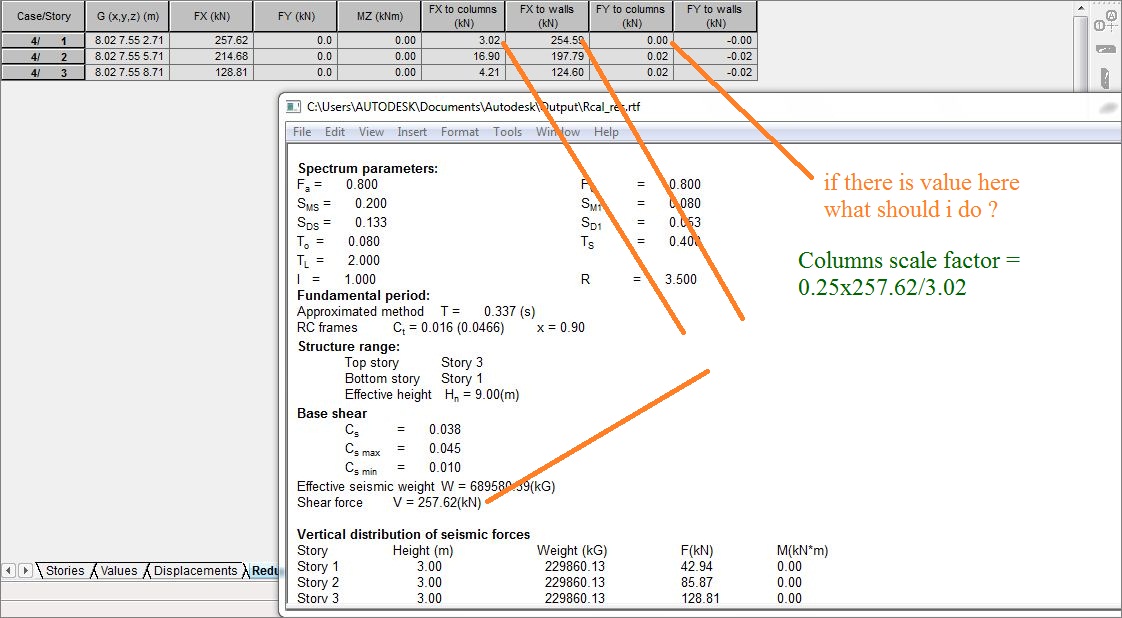Click G cell 8.02 7.55 2.71
The height and width of the screenshot is (618, 1122).
(x=128, y=41)
